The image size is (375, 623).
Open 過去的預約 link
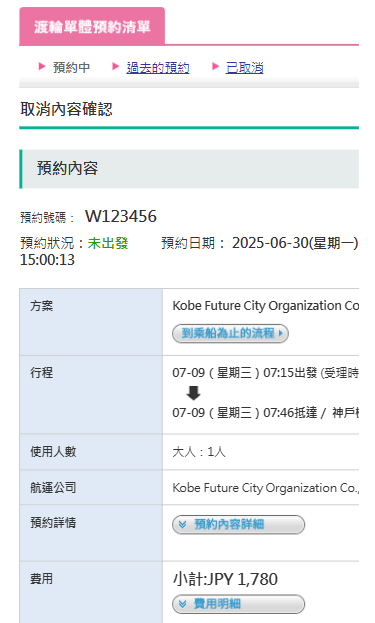[158, 67]
